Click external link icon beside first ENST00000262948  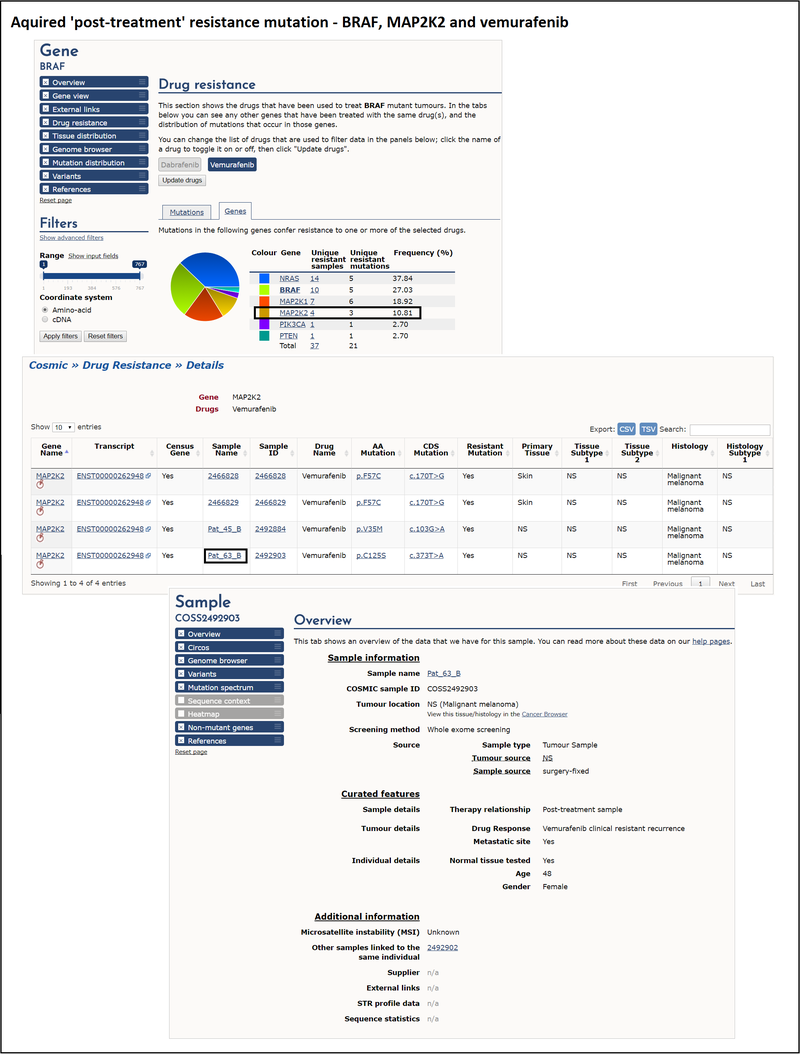[148, 476]
